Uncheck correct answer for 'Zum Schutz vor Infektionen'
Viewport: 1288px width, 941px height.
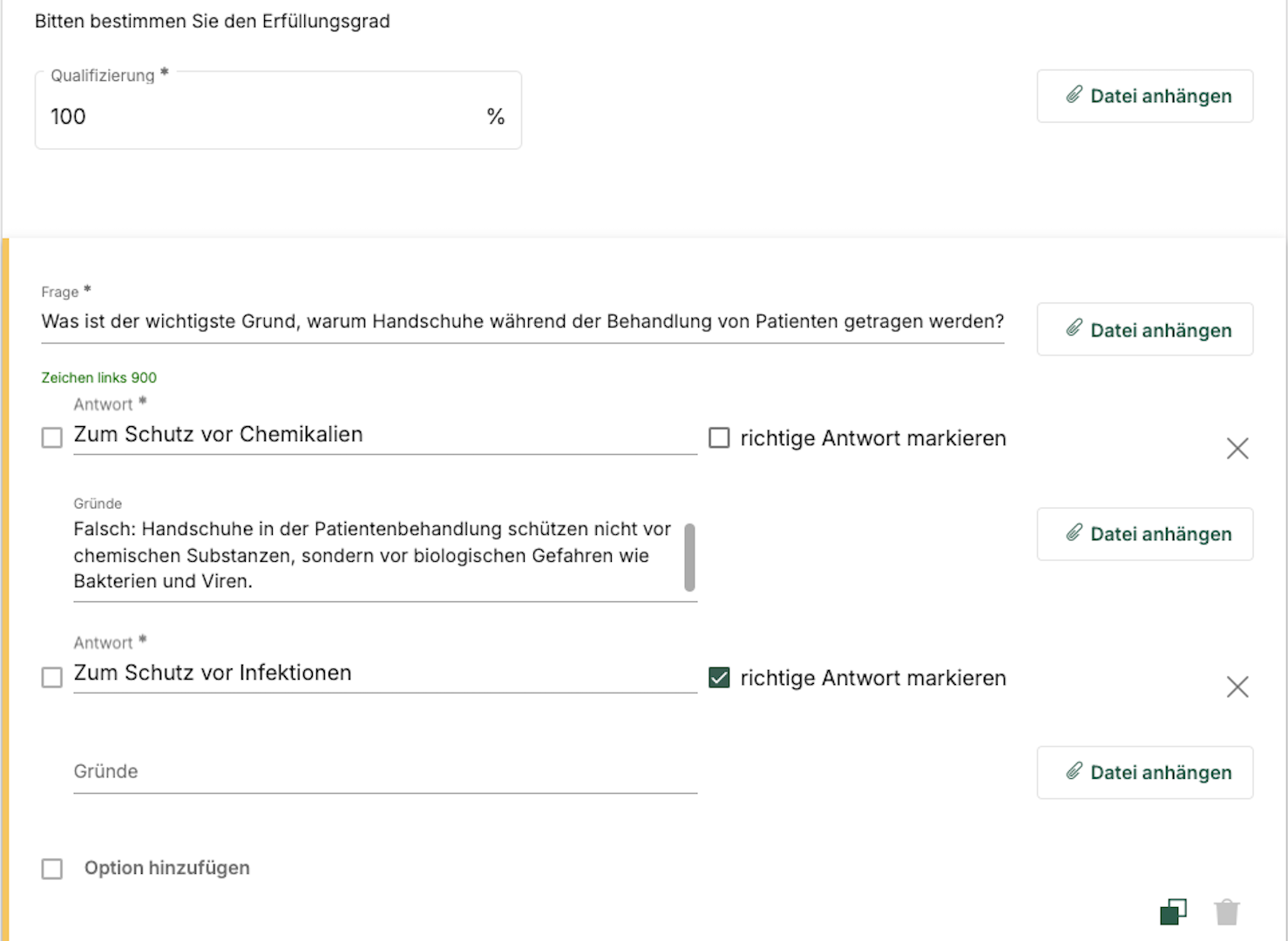[x=719, y=678]
